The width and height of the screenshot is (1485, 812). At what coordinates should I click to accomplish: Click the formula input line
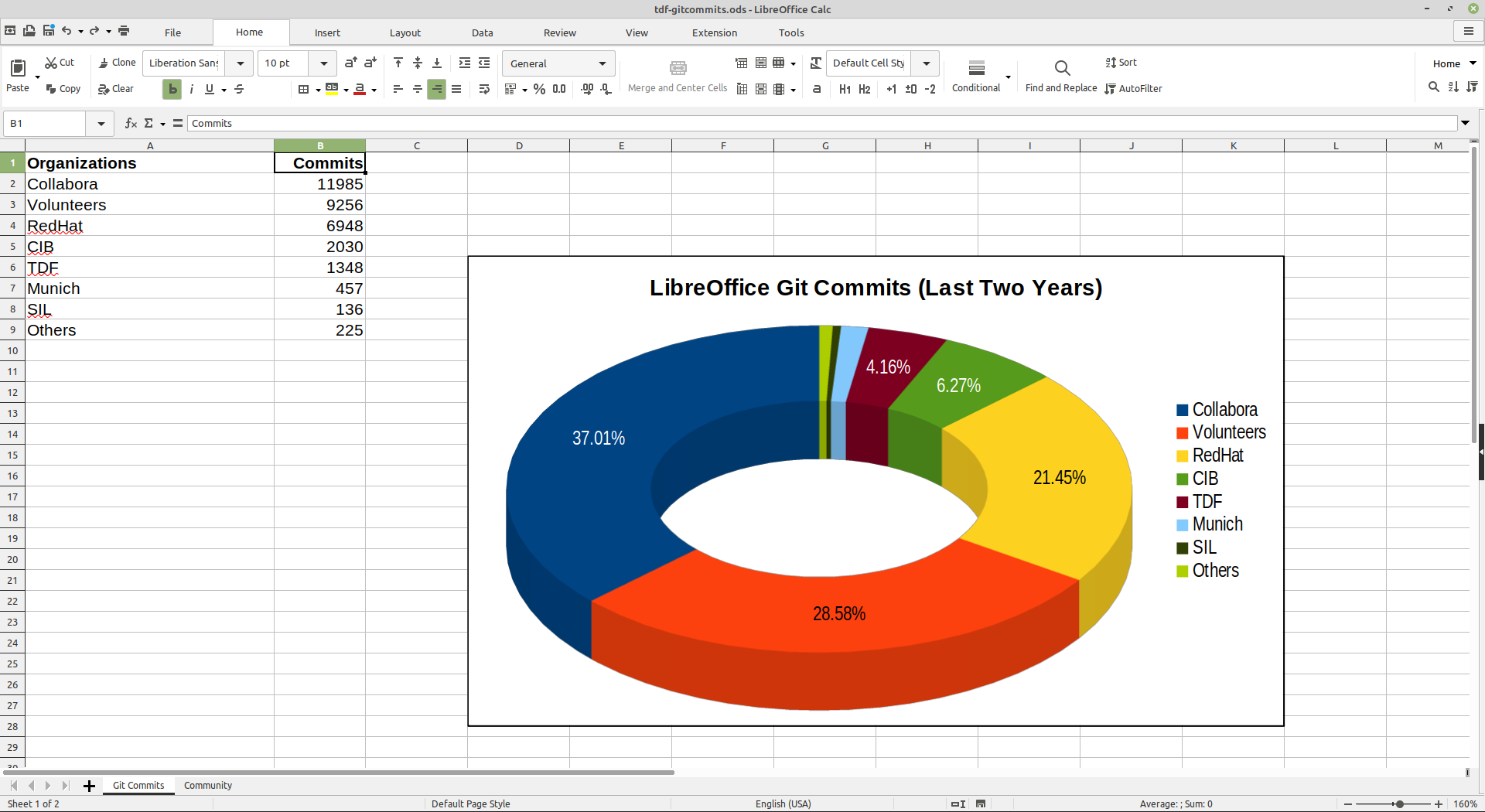(x=822, y=123)
